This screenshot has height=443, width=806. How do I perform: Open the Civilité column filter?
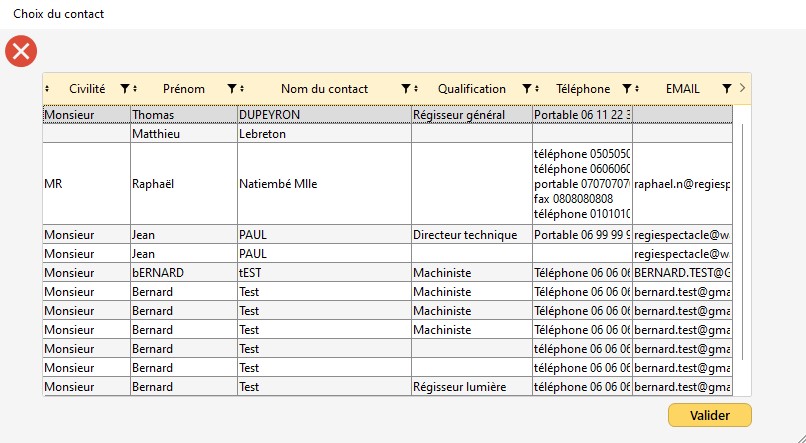(124, 89)
